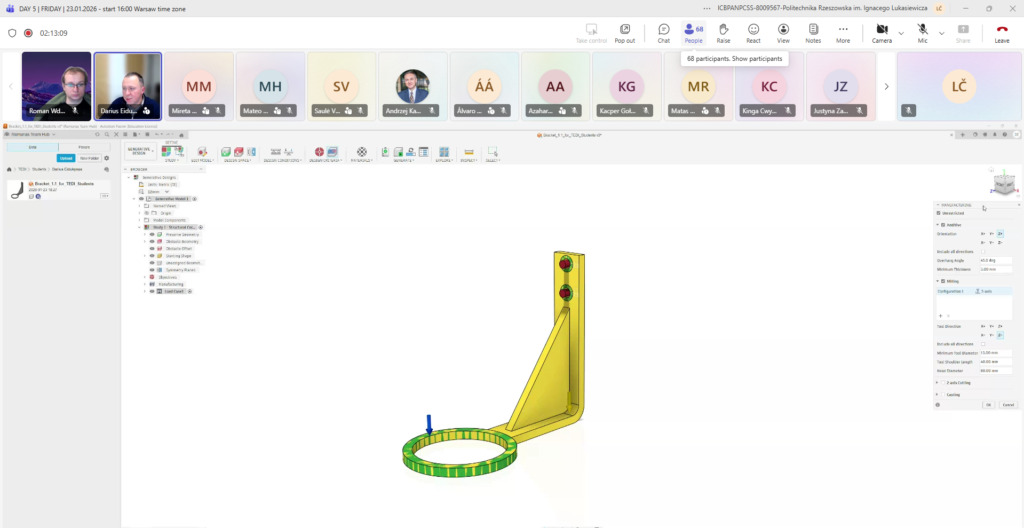Open dropdown arrow next to Camera
This screenshot has width=1024, height=528.
coord(901,32)
